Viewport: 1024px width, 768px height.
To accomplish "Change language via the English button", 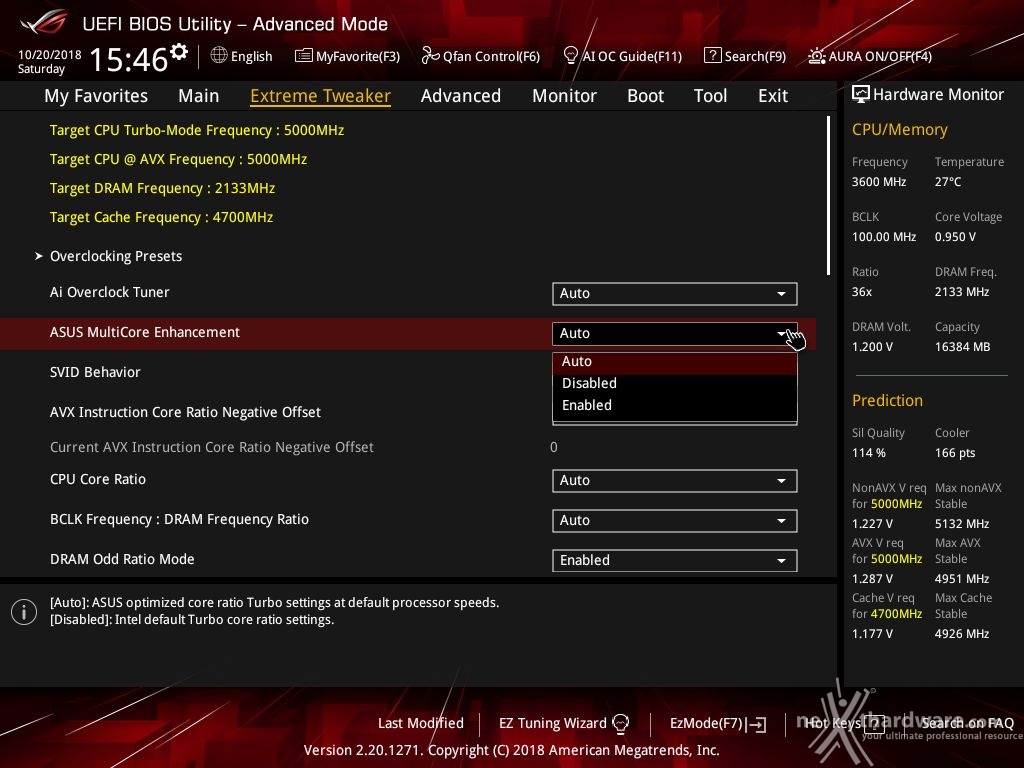I will pyautogui.click(x=242, y=56).
